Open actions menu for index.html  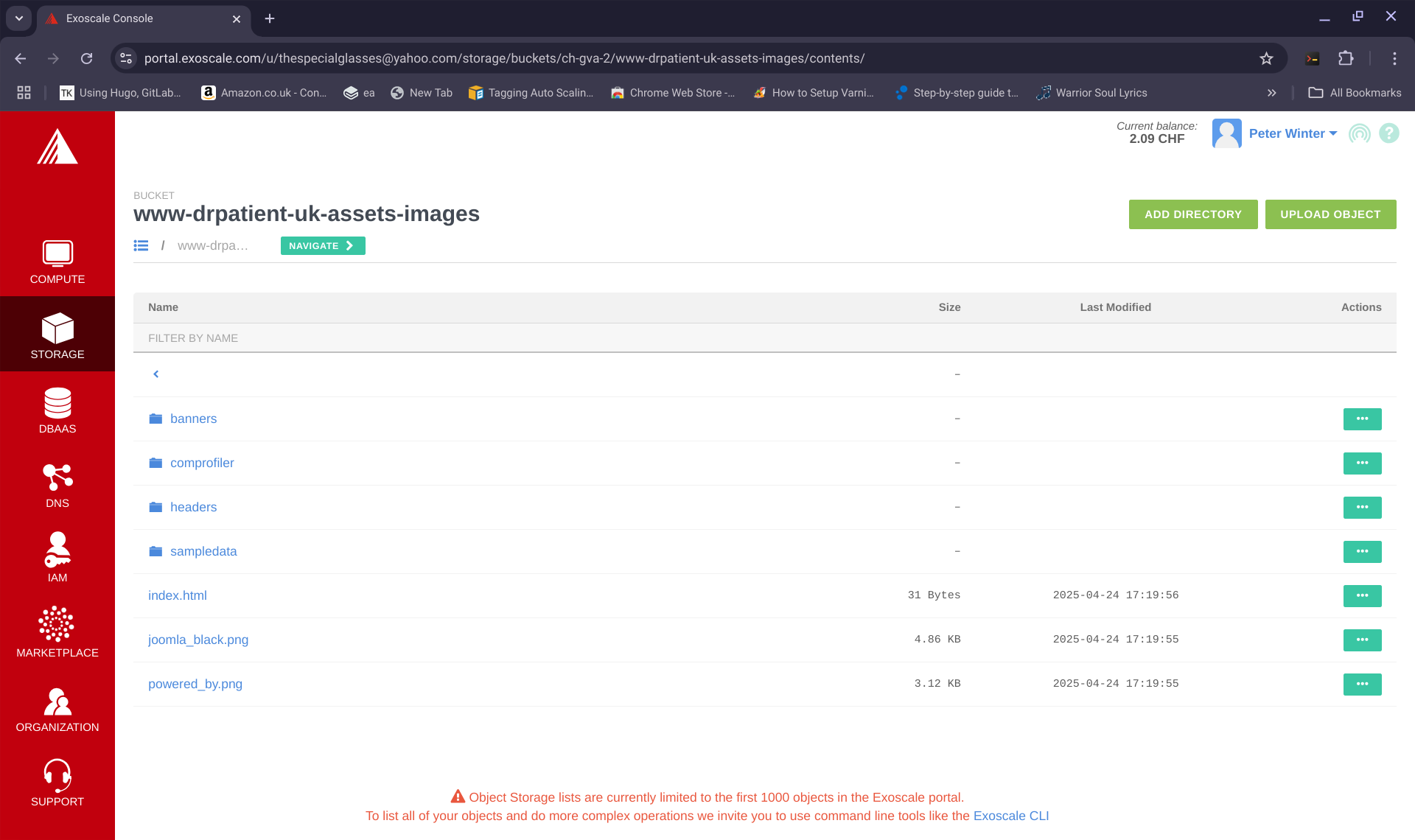pyautogui.click(x=1362, y=595)
